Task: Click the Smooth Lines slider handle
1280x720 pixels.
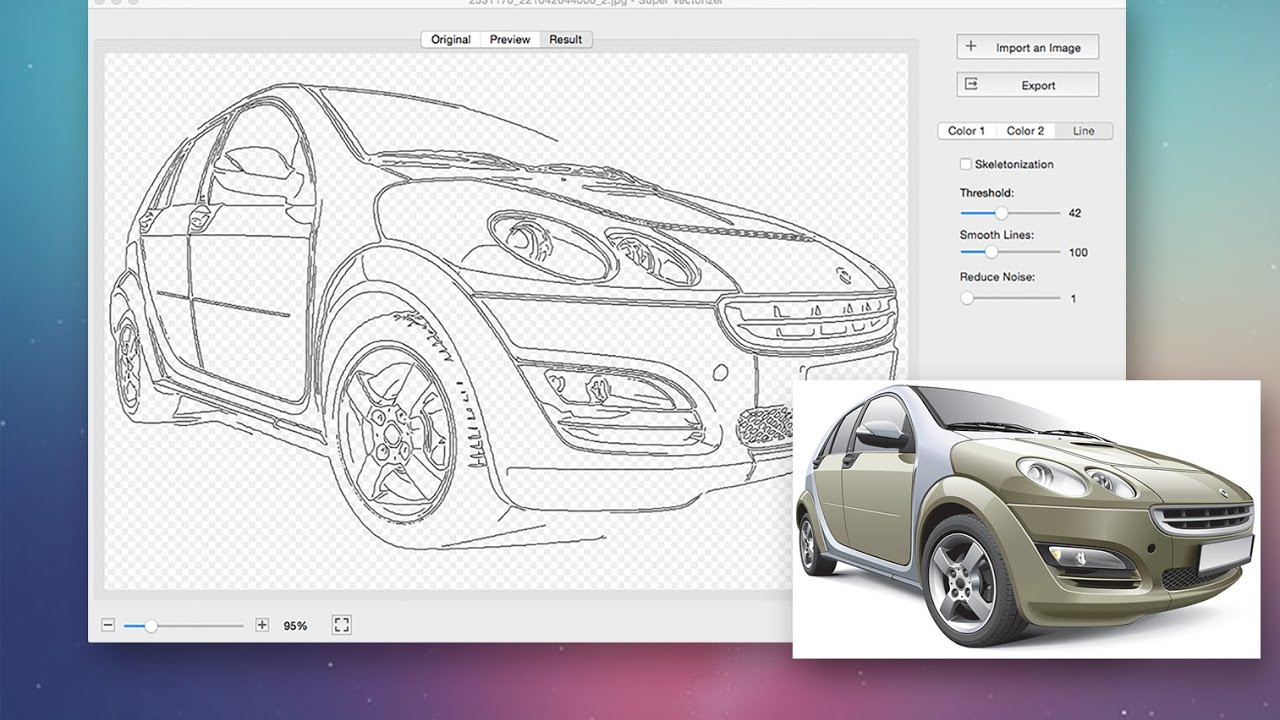Action: pyautogui.click(x=991, y=253)
